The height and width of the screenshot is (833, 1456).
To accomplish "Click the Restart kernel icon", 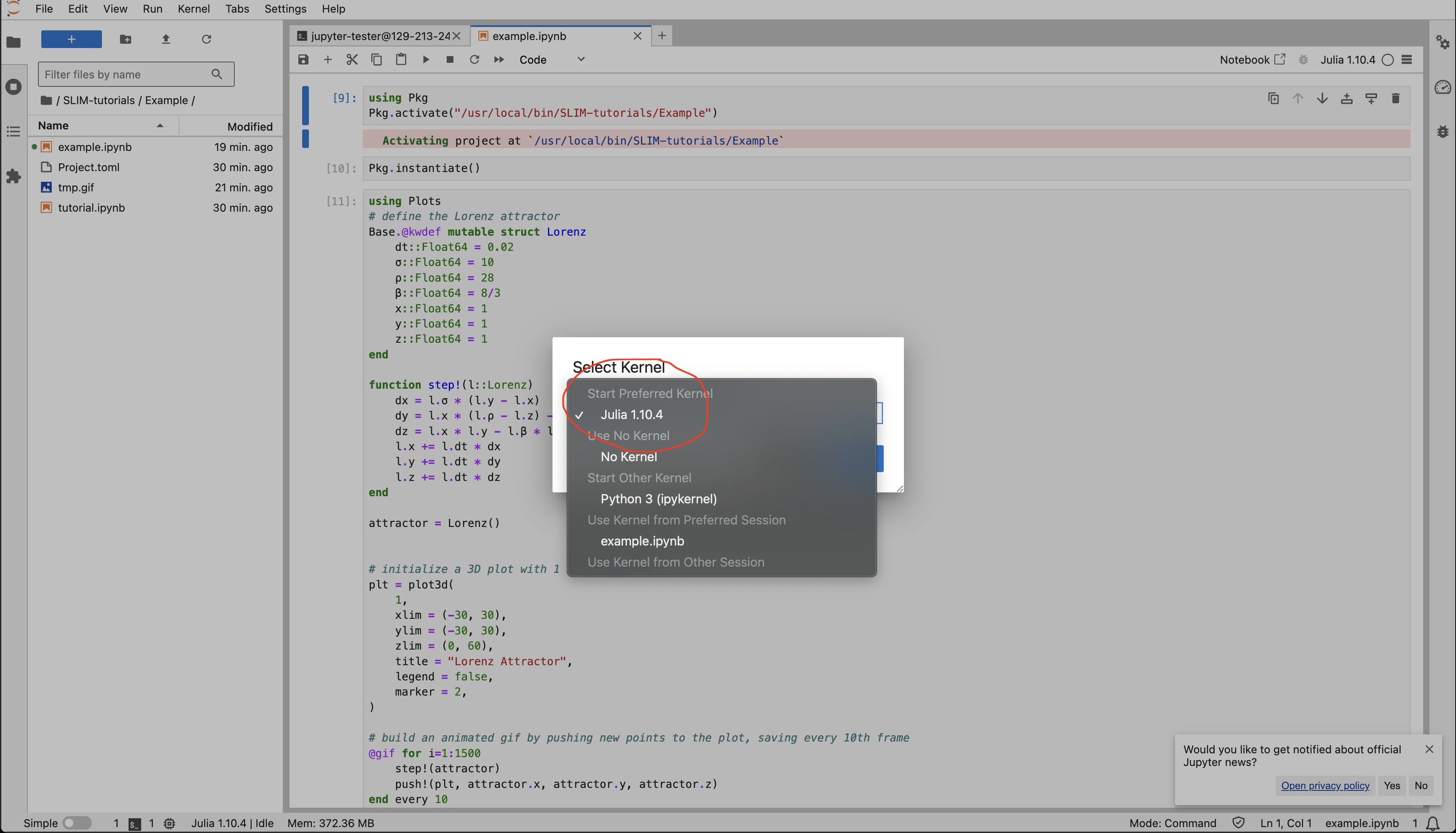I will click(x=474, y=59).
